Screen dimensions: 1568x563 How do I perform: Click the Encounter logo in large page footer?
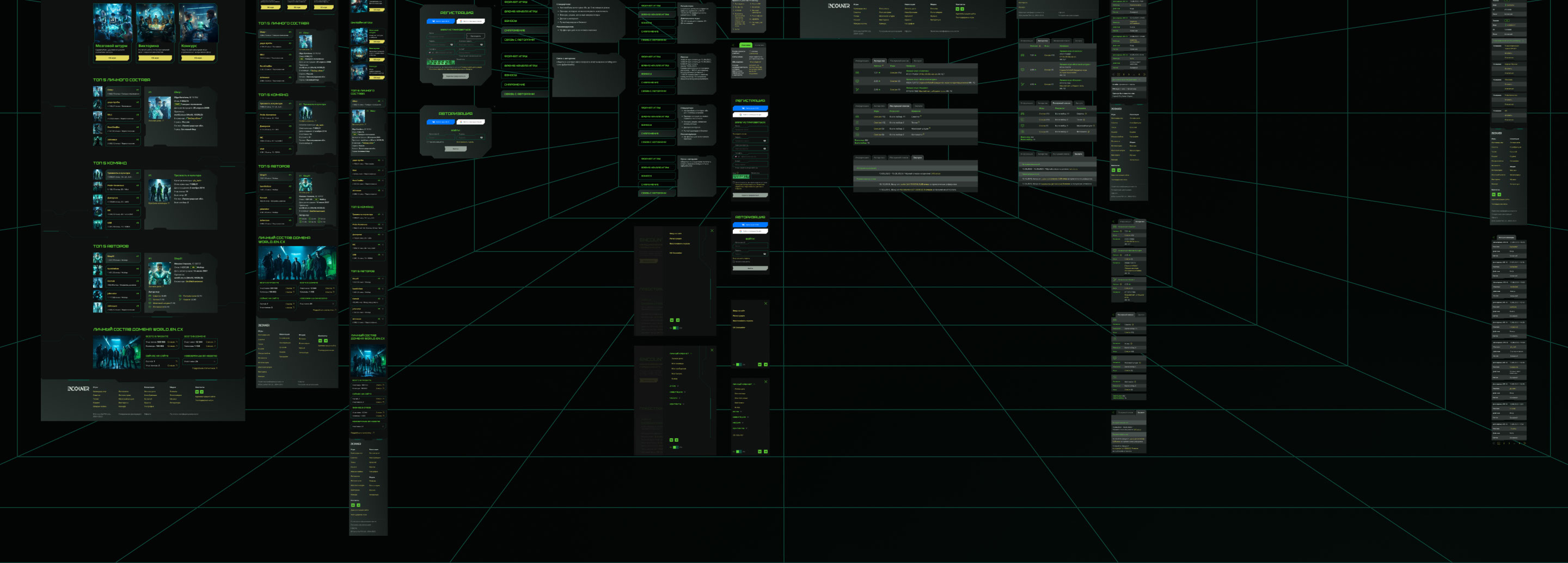[x=78, y=389]
